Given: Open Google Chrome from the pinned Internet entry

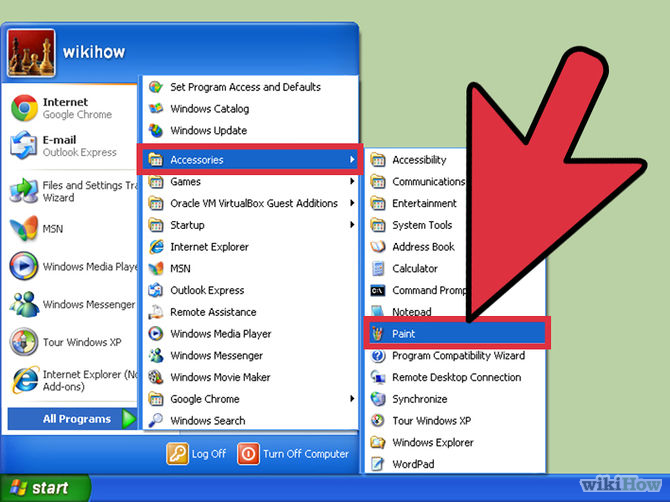Looking at the screenshot, I should click(24, 108).
